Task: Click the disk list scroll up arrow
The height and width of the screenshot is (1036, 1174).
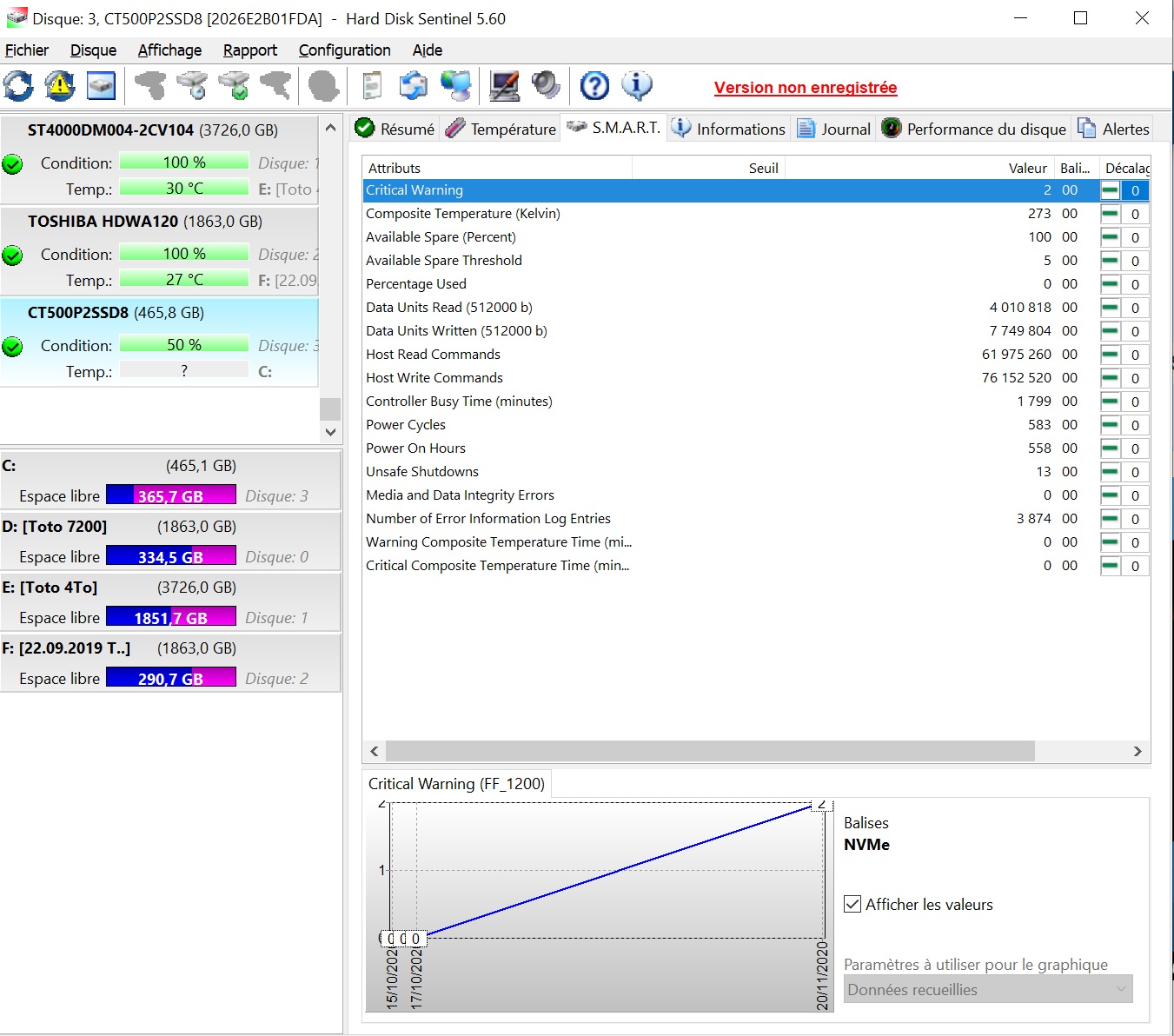Action: (330, 128)
